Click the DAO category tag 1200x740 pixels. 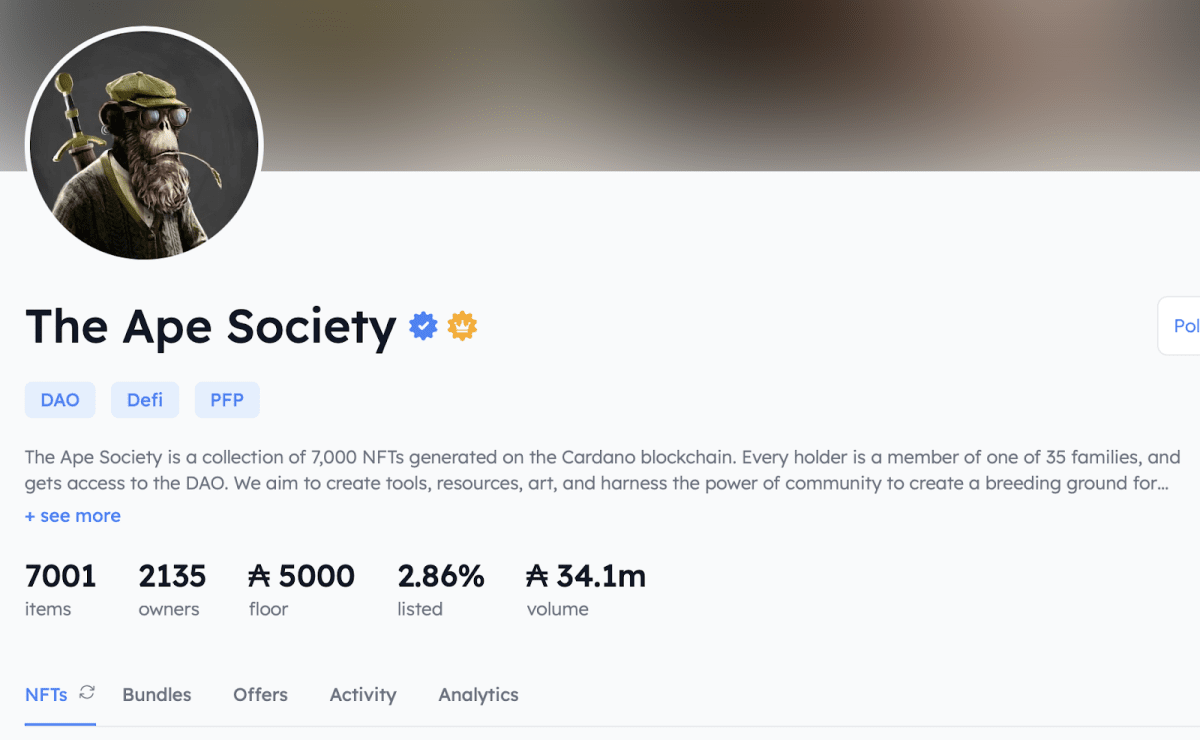tap(60, 399)
